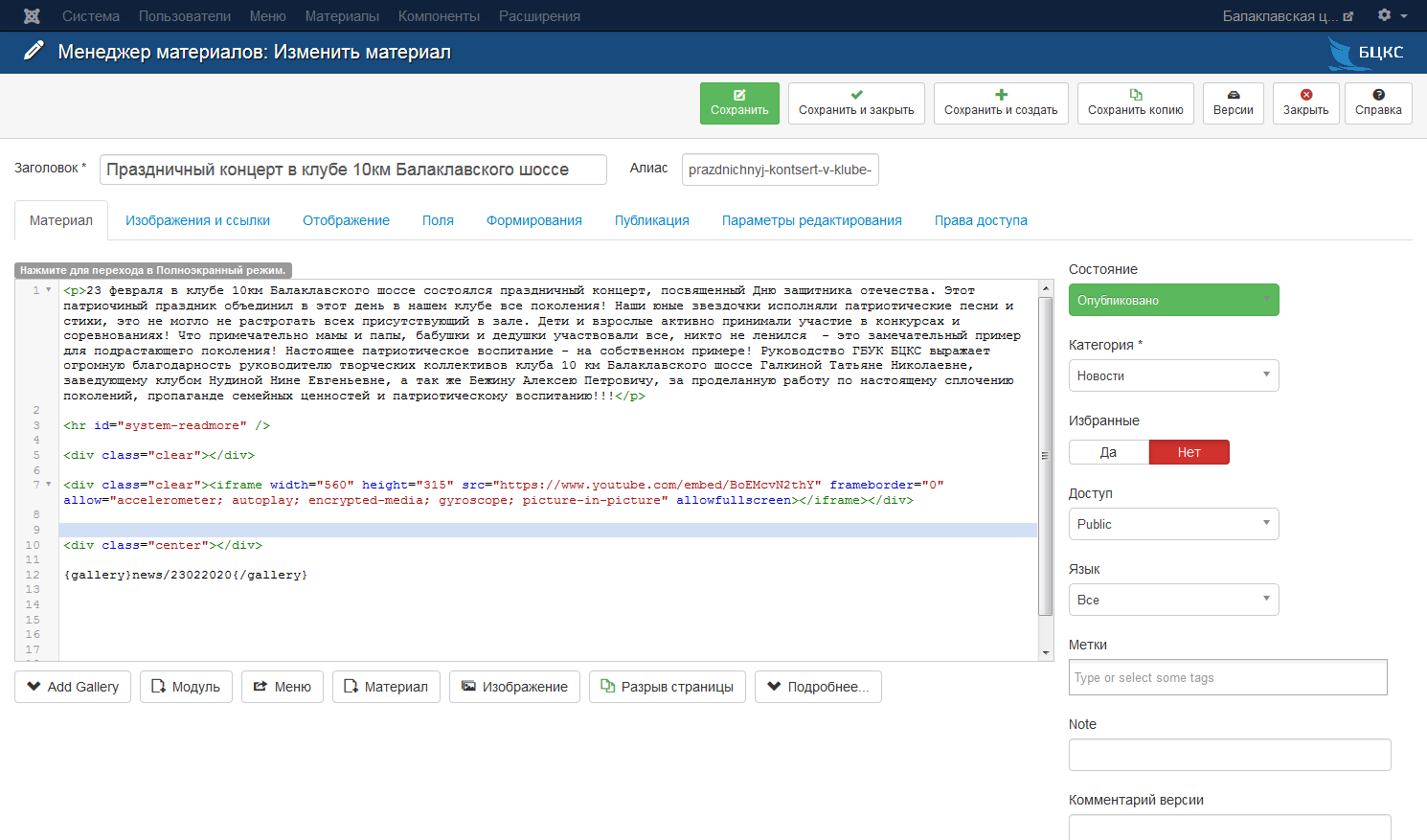Image resolution: width=1427 pixels, height=840 pixels.
Task: Click the Заголовок title input field
Action: click(353, 170)
